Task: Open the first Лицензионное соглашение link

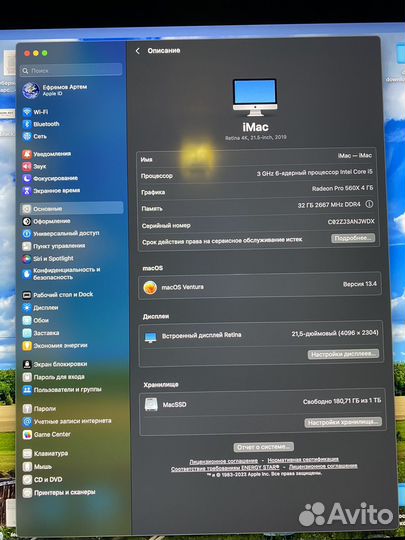Action: (224, 461)
